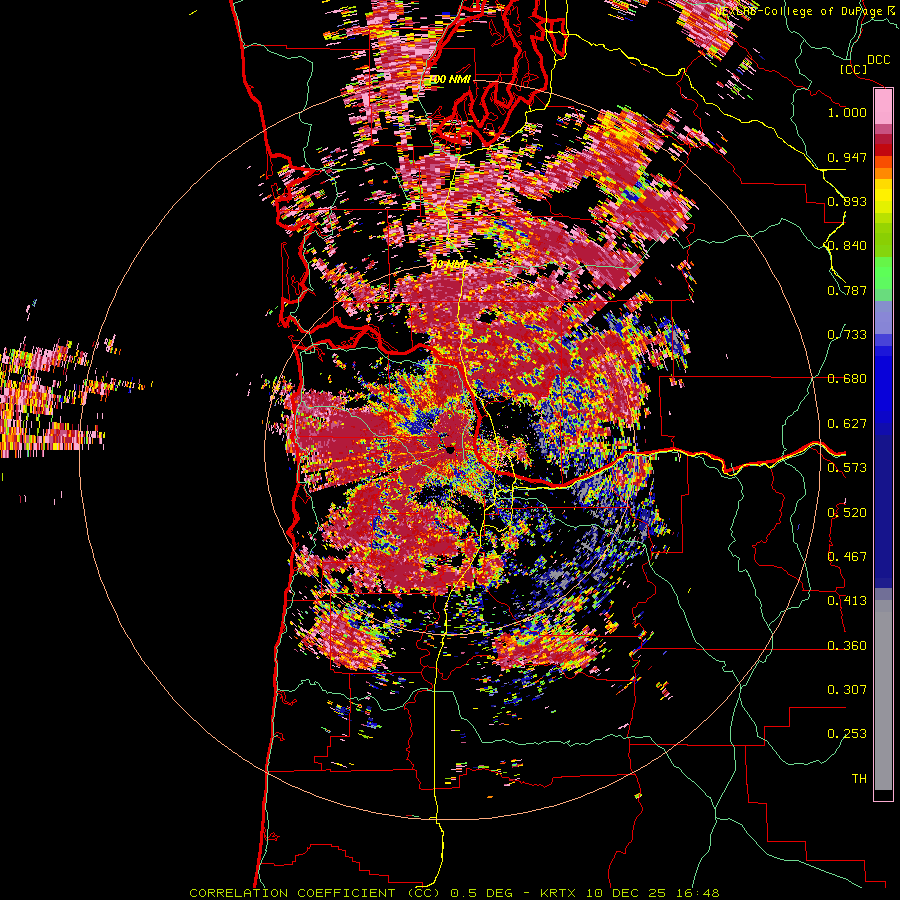Select the 0.307 color scale value
The image size is (900, 900).
(847, 690)
